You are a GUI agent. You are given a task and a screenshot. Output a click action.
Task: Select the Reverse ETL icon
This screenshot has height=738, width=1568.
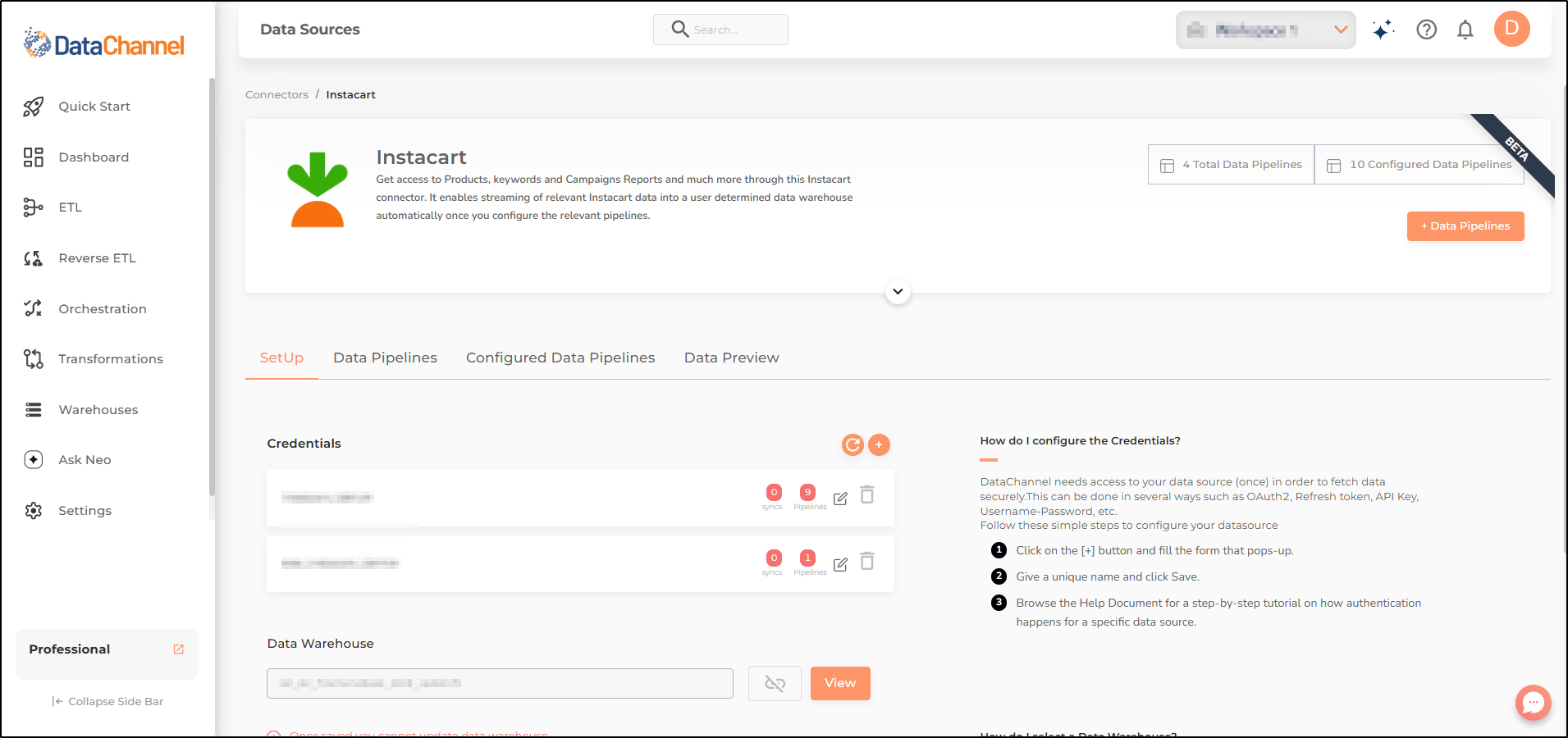point(33,258)
